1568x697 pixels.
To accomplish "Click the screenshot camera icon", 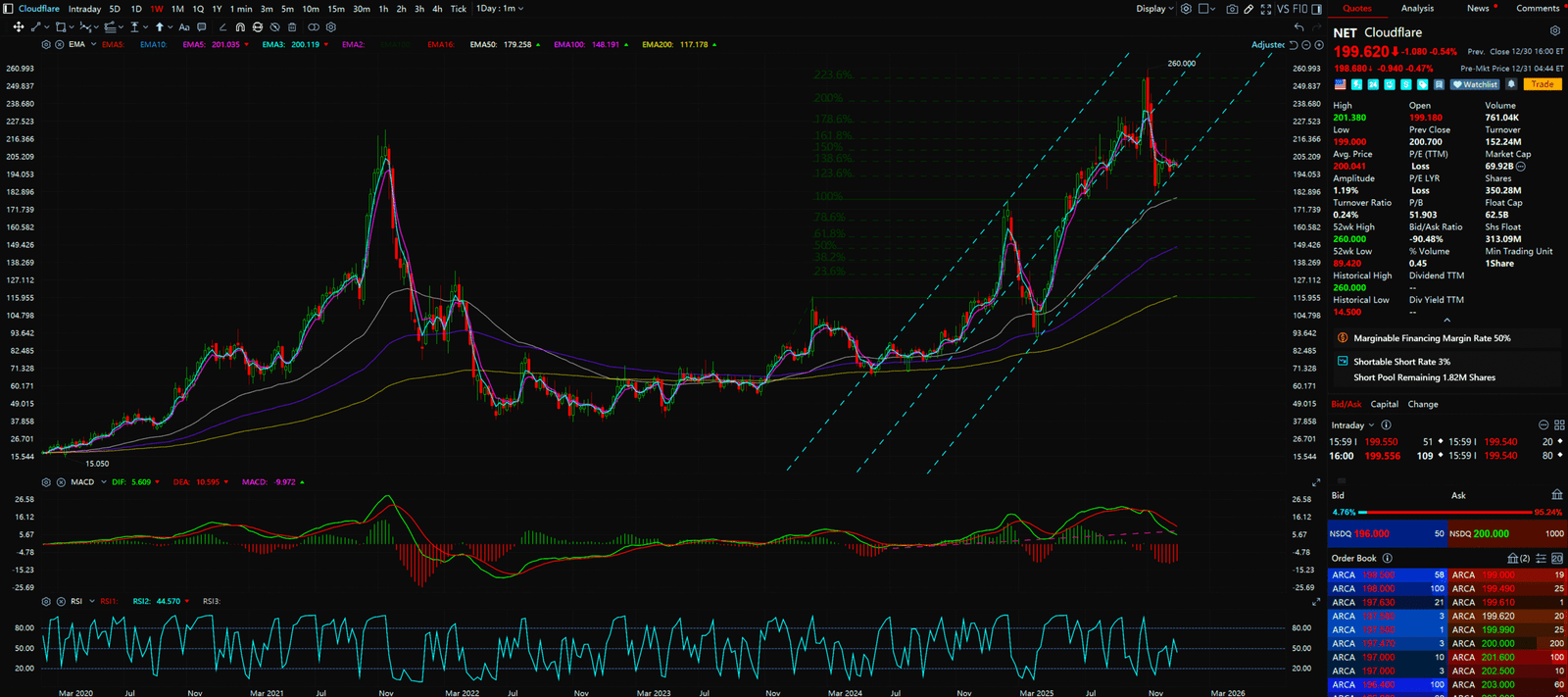I will pos(1232,9).
